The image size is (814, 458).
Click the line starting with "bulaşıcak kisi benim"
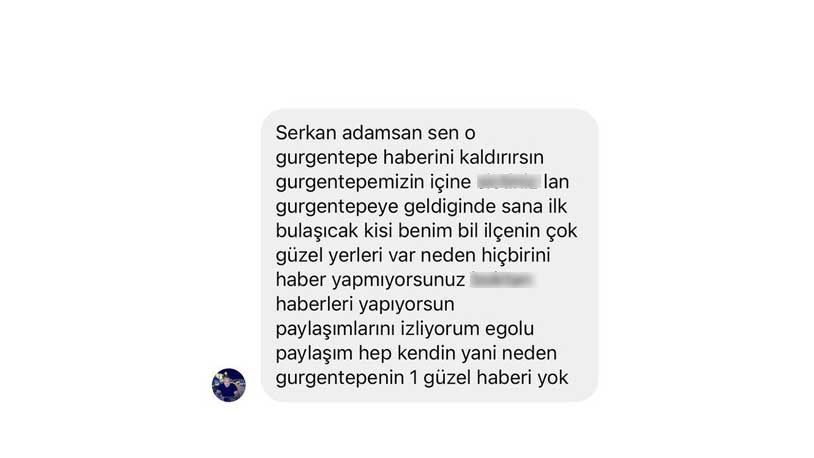[x=426, y=231]
